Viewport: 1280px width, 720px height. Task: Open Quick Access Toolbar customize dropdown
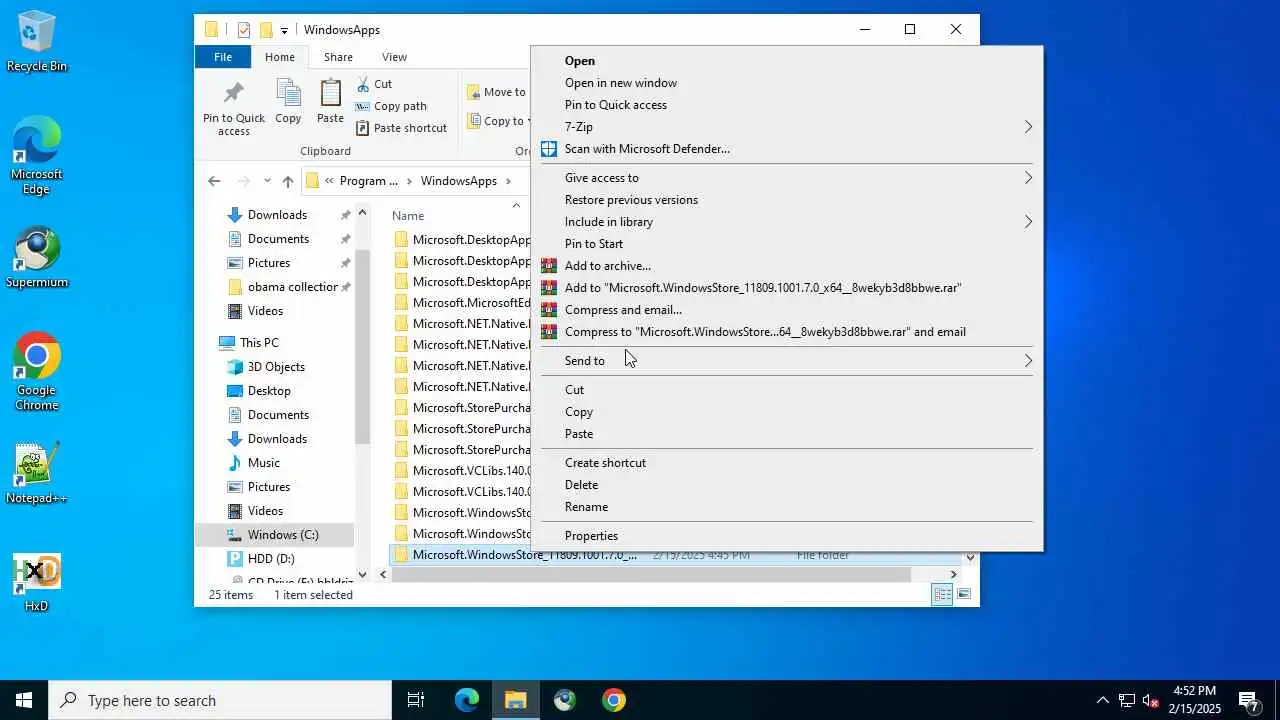pos(284,30)
